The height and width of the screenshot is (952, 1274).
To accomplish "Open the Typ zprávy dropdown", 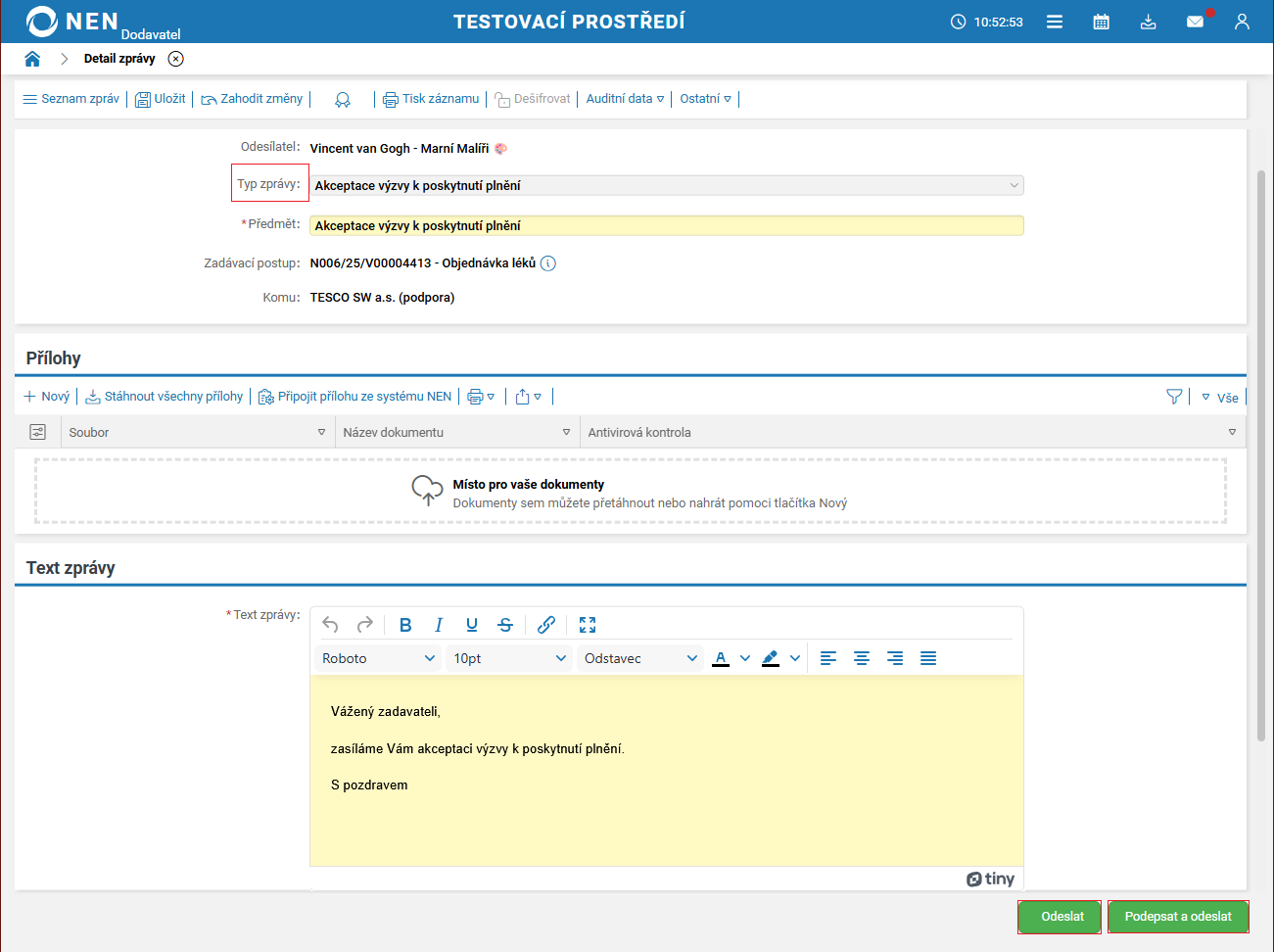I will pos(667,185).
